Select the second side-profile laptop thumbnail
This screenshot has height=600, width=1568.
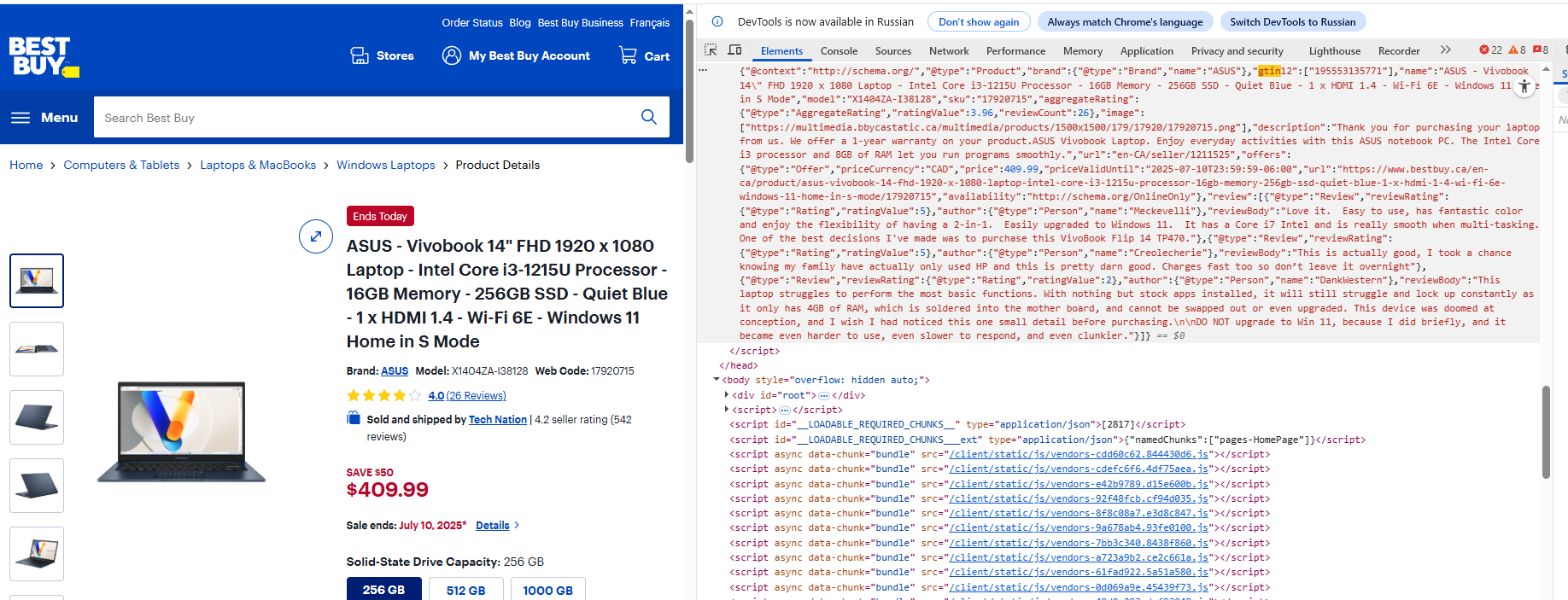(x=37, y=349)
